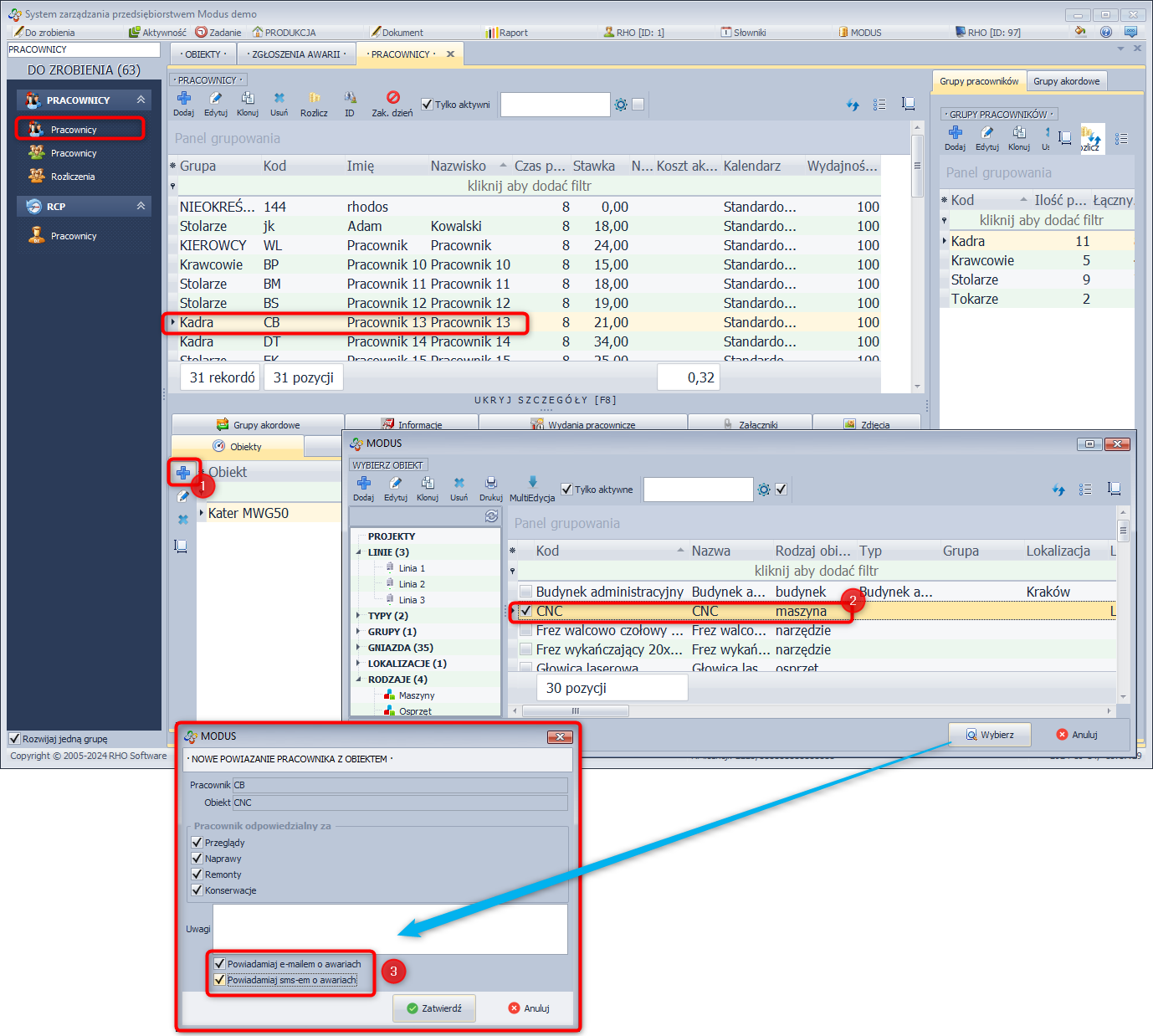The image size is (1153, 1036).
Task: Click Klonuj icon in Wybierz obiekt toolbar
Action: coord(428,484)
